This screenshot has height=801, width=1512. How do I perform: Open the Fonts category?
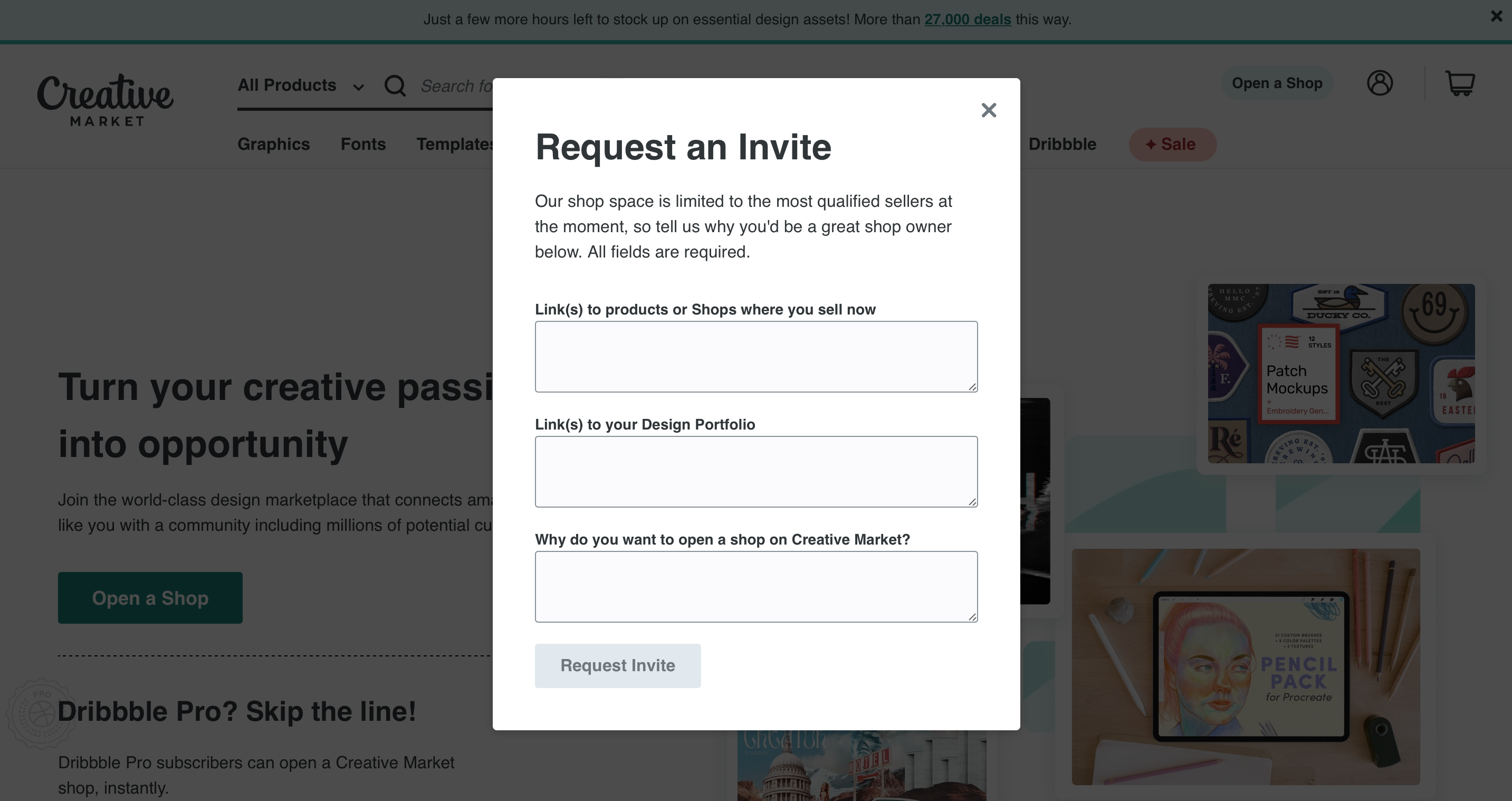[363, 144]
